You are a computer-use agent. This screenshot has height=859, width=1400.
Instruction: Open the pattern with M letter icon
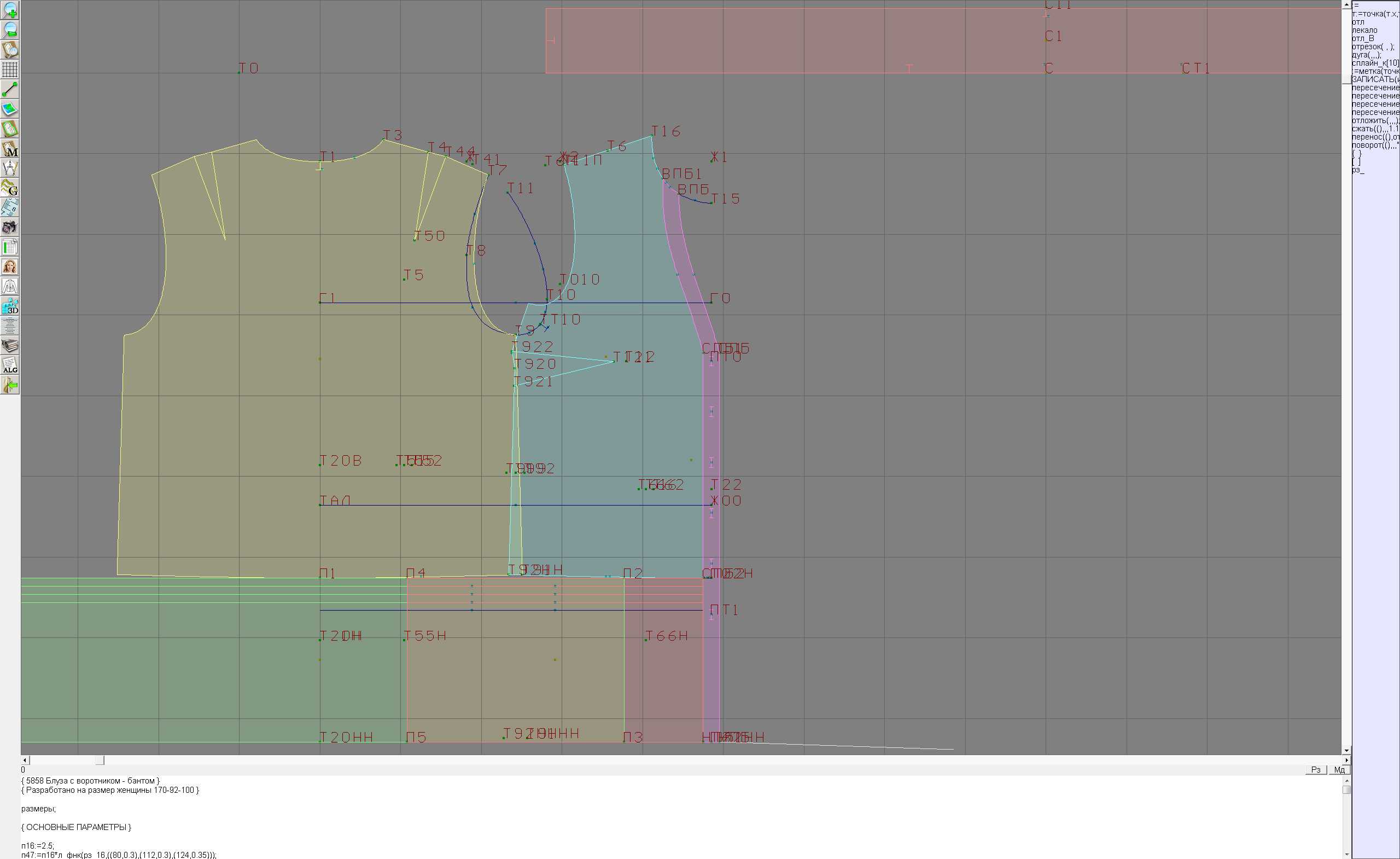pyautogui.click(x=10, y=149)
